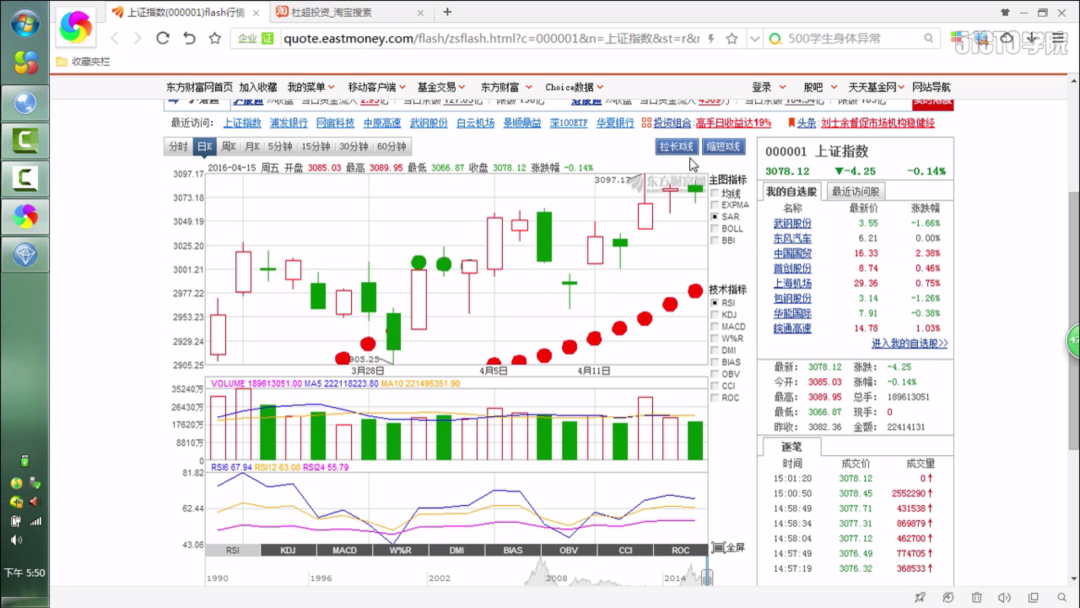Open the 最近访问股 tab
1080x608 pixels.
tap(855, 191)
